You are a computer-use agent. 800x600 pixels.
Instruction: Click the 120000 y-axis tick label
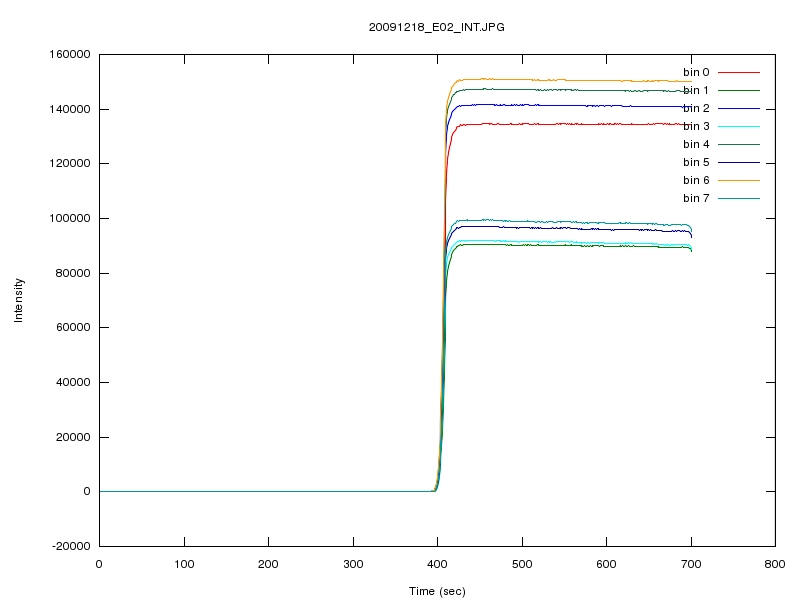(x=70, y=163)
